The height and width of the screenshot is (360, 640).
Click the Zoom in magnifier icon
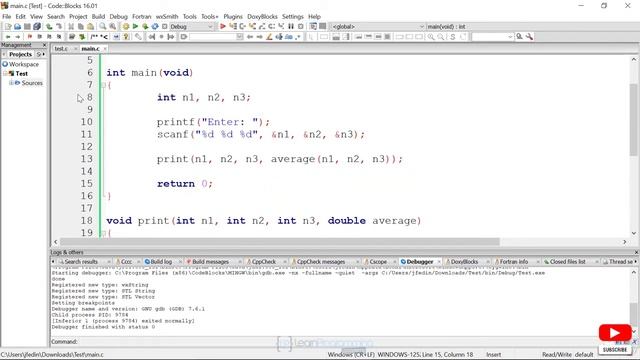pyautogui.click(x=431, y=37)
